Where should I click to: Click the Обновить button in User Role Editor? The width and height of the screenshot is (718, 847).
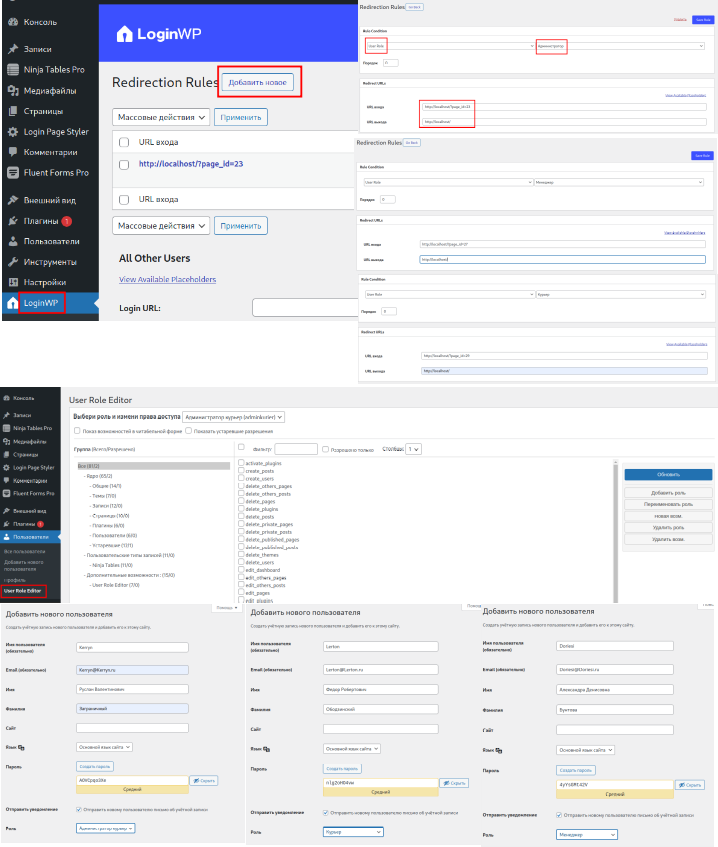pyautogui.click(x=668, y=474)
